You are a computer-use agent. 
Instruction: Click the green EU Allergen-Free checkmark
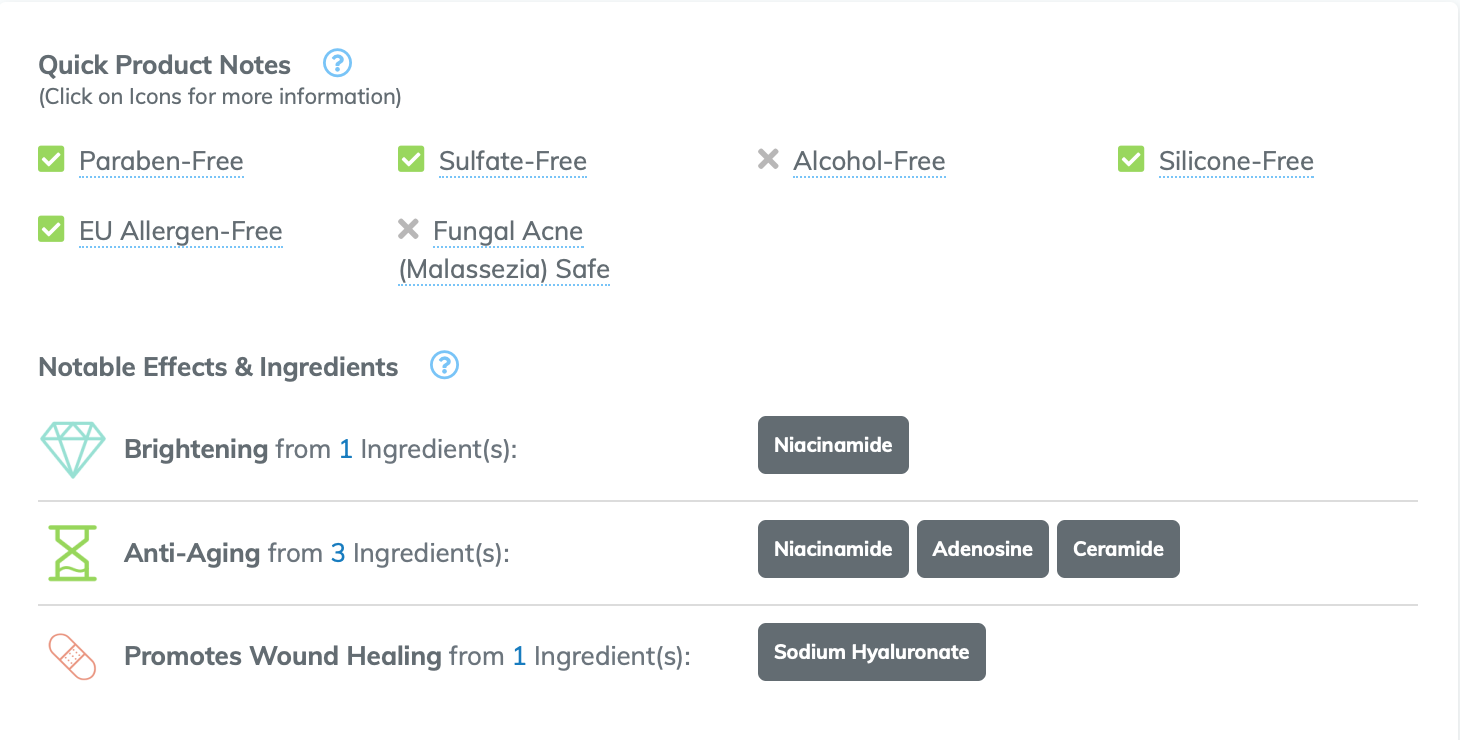click(x=51, y=229)
